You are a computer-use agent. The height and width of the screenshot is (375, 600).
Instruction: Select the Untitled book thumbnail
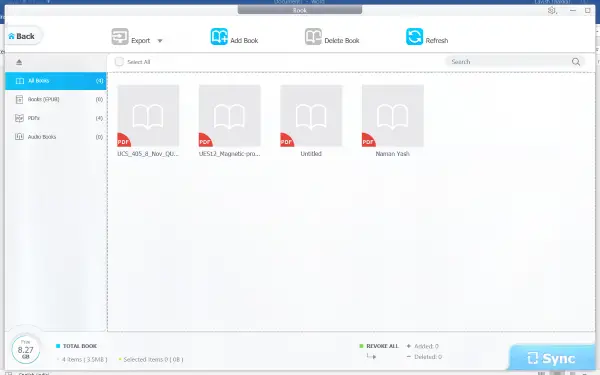click(x=311, y=116)
